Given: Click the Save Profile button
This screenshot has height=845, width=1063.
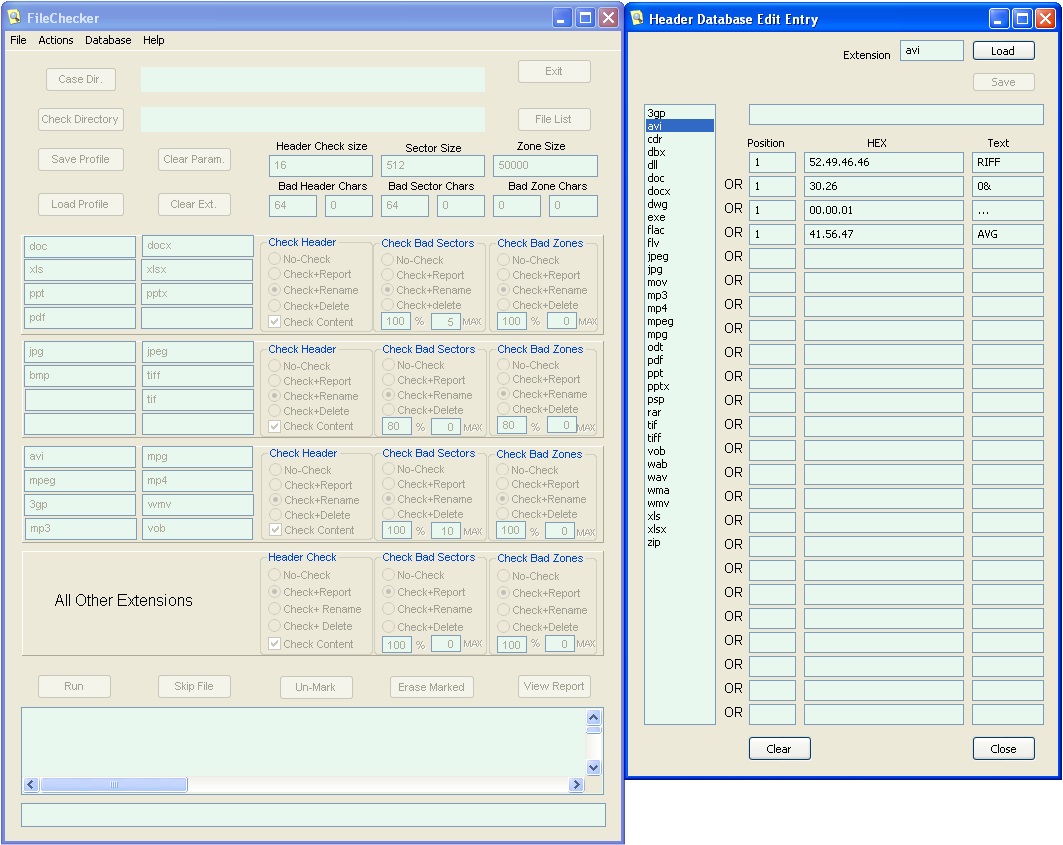Looking at the screenshot, I should [x=80, y=159].
